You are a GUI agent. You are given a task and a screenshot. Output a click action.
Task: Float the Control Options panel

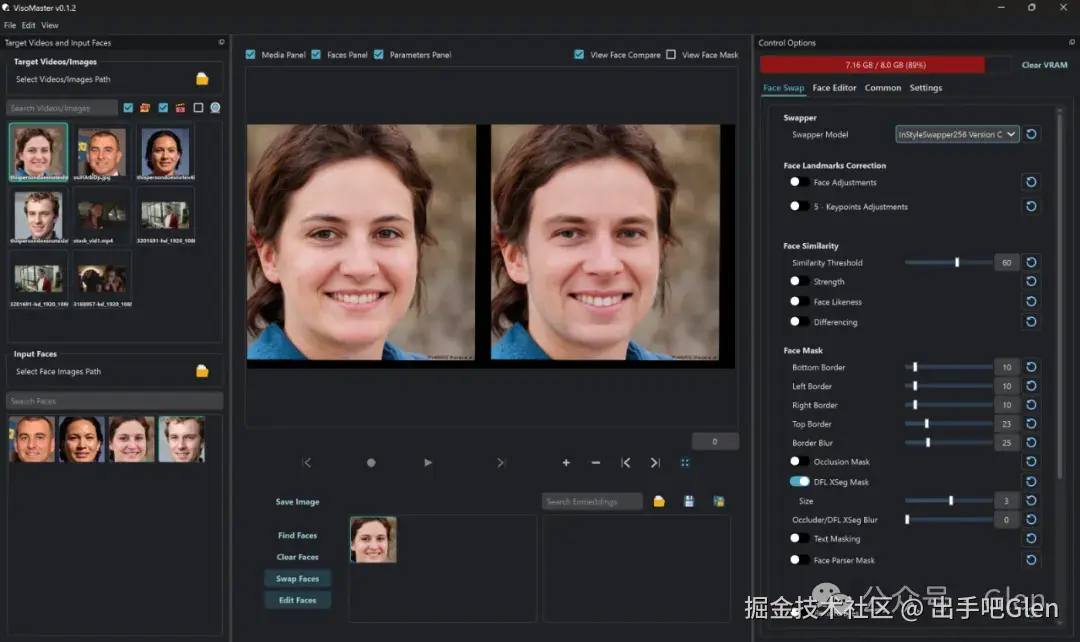pos(1072,42)
